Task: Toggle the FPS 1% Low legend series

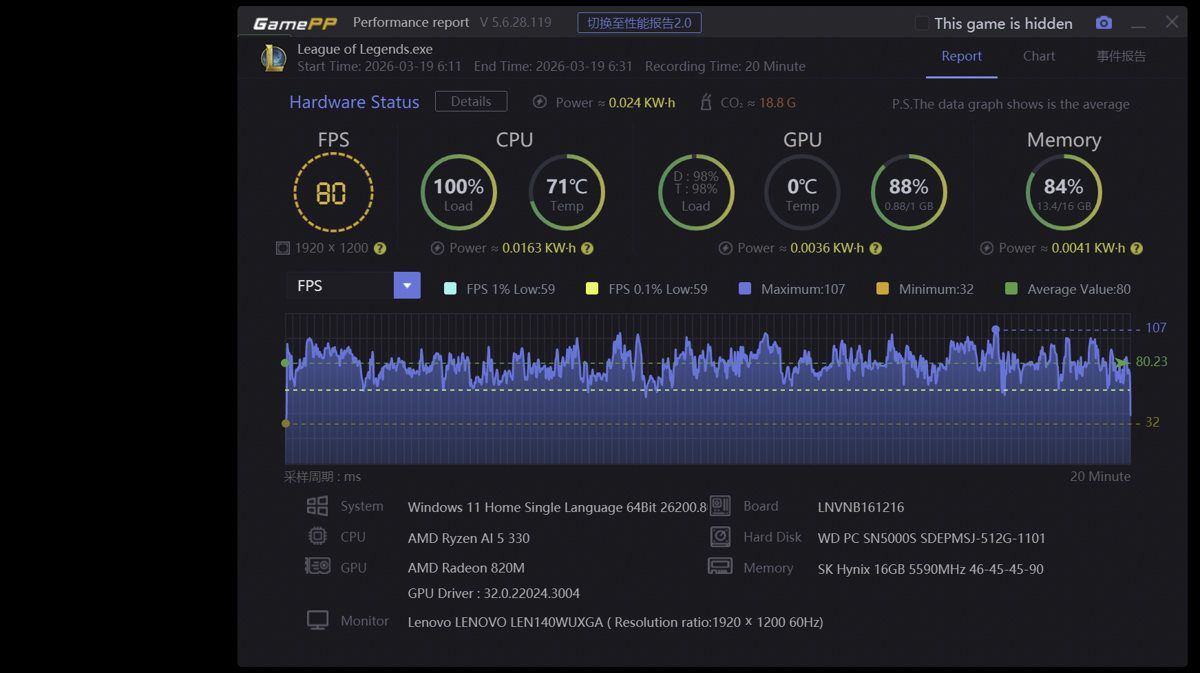Action: [x=450, y=289]
